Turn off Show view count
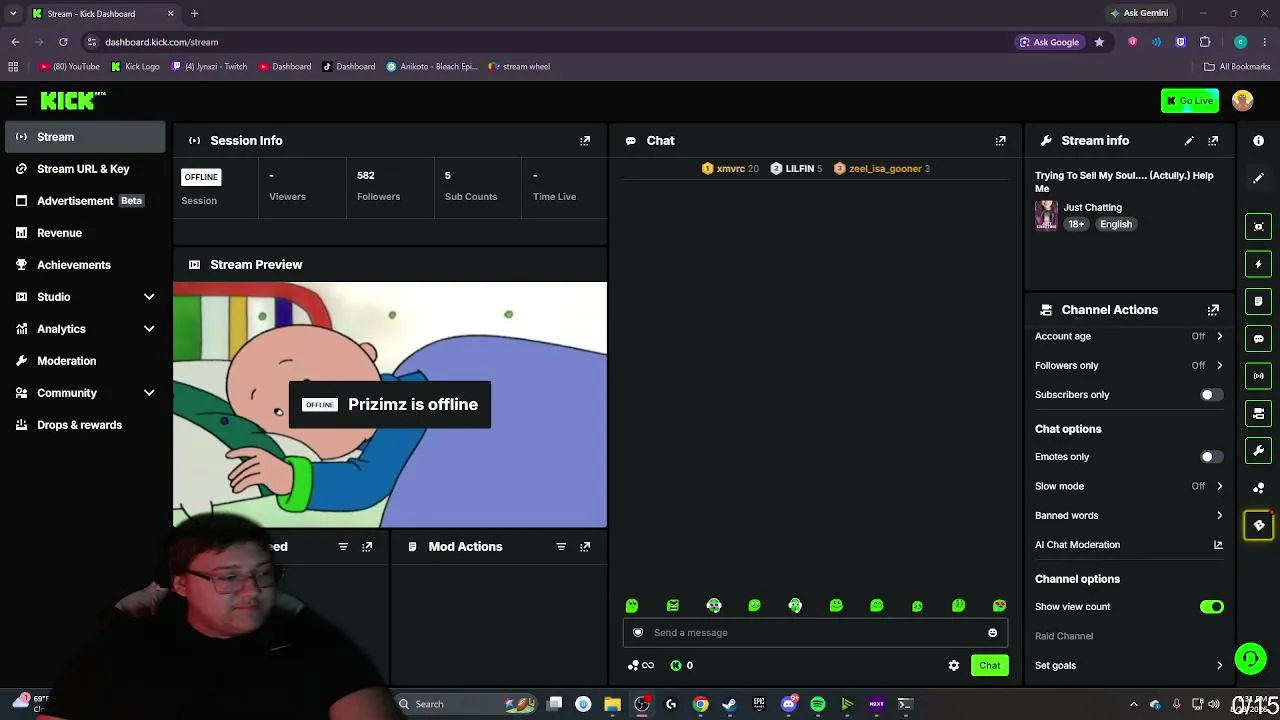 (1211, 607)
